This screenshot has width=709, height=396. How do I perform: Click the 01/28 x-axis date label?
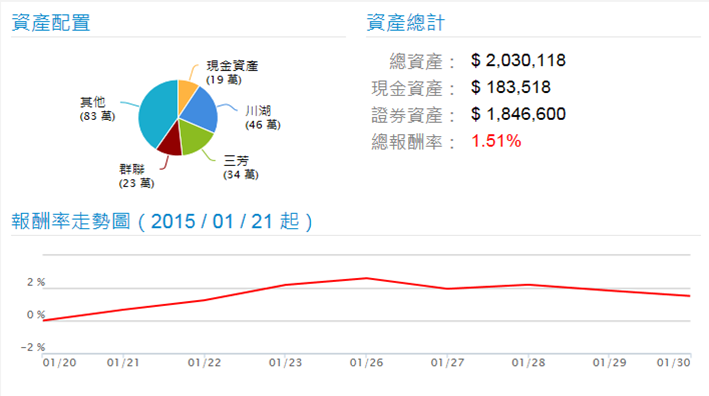528,363
